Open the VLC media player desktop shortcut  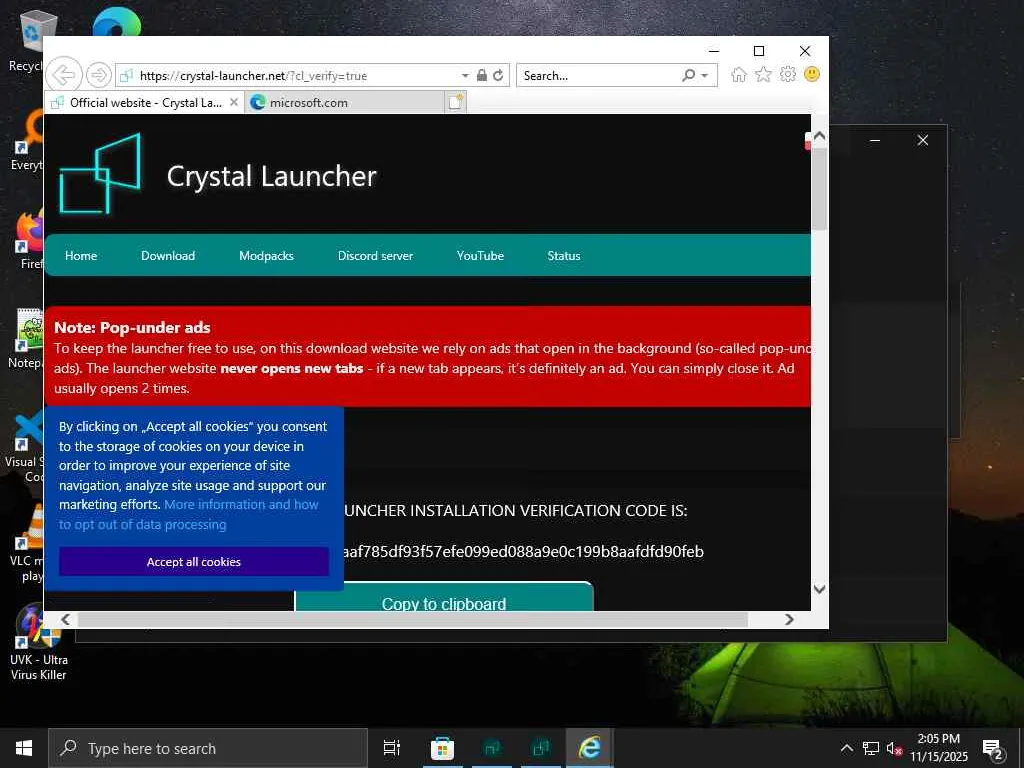tap(29, 543)
